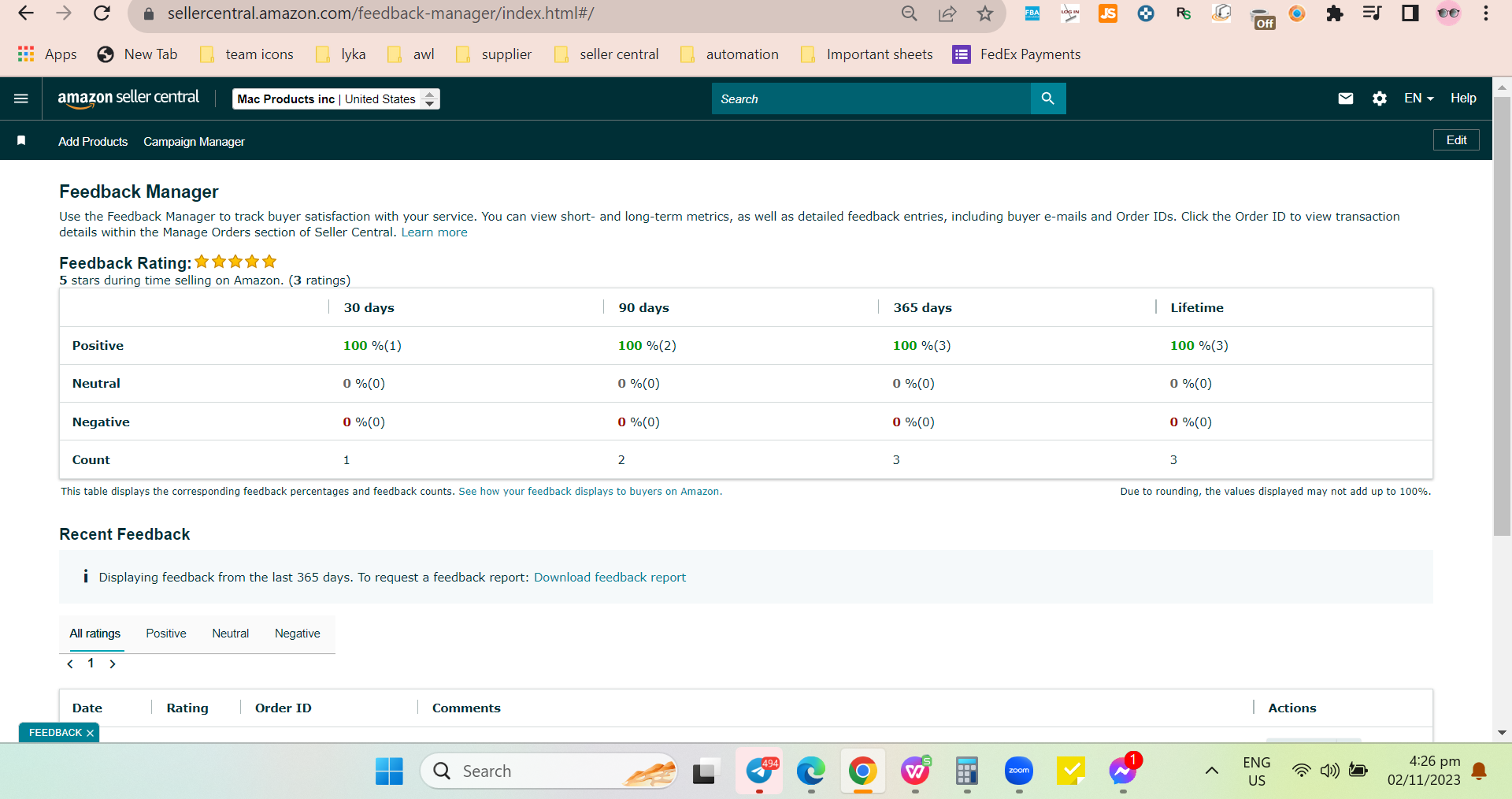Toggle the browser side panel icon
The height and width of the screenshot is (799, 1512).
pyautogui.click(x=1410, y=13)
